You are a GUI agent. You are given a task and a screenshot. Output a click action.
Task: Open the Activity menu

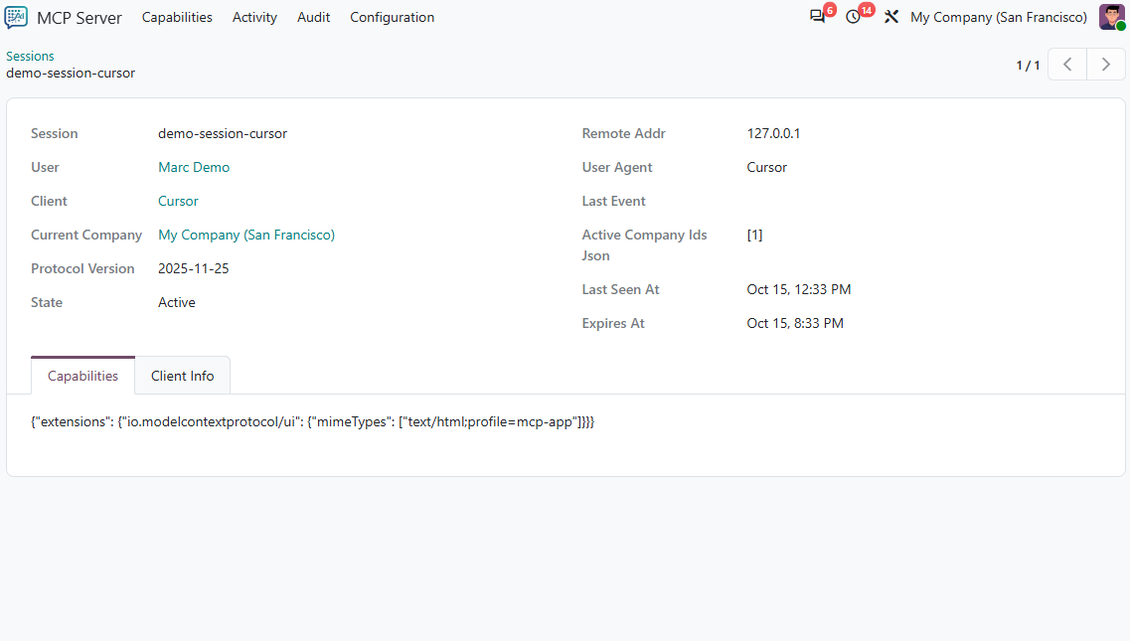[x=254, y=17]
